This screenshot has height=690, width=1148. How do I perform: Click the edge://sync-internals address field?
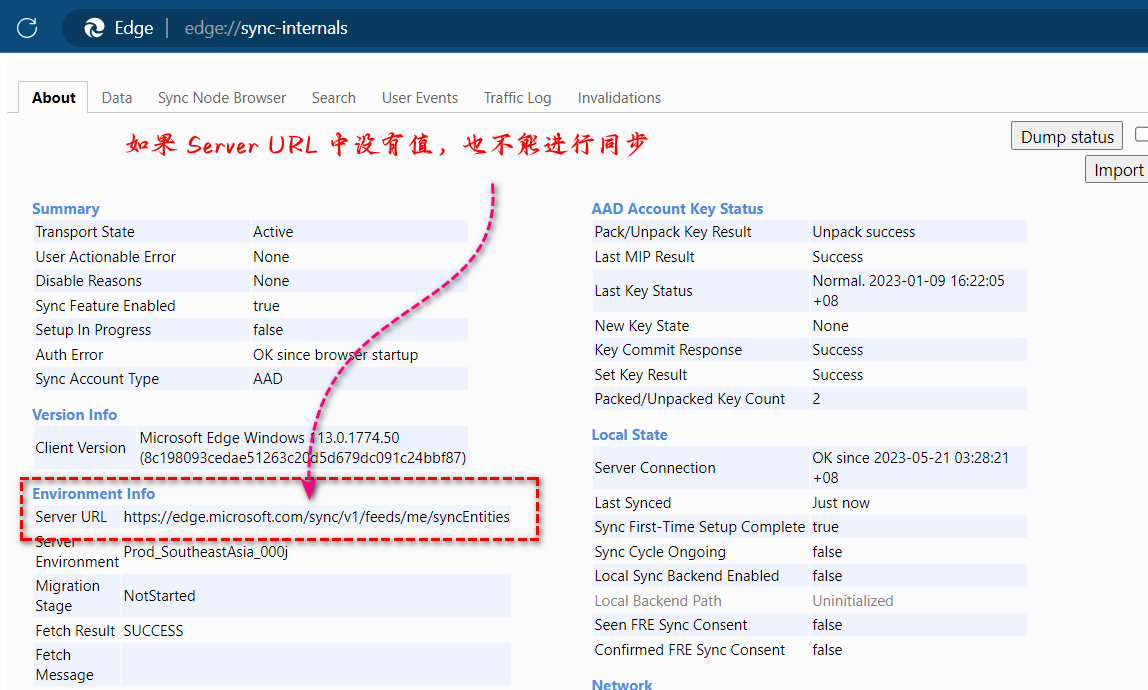[x=266, y=28]
